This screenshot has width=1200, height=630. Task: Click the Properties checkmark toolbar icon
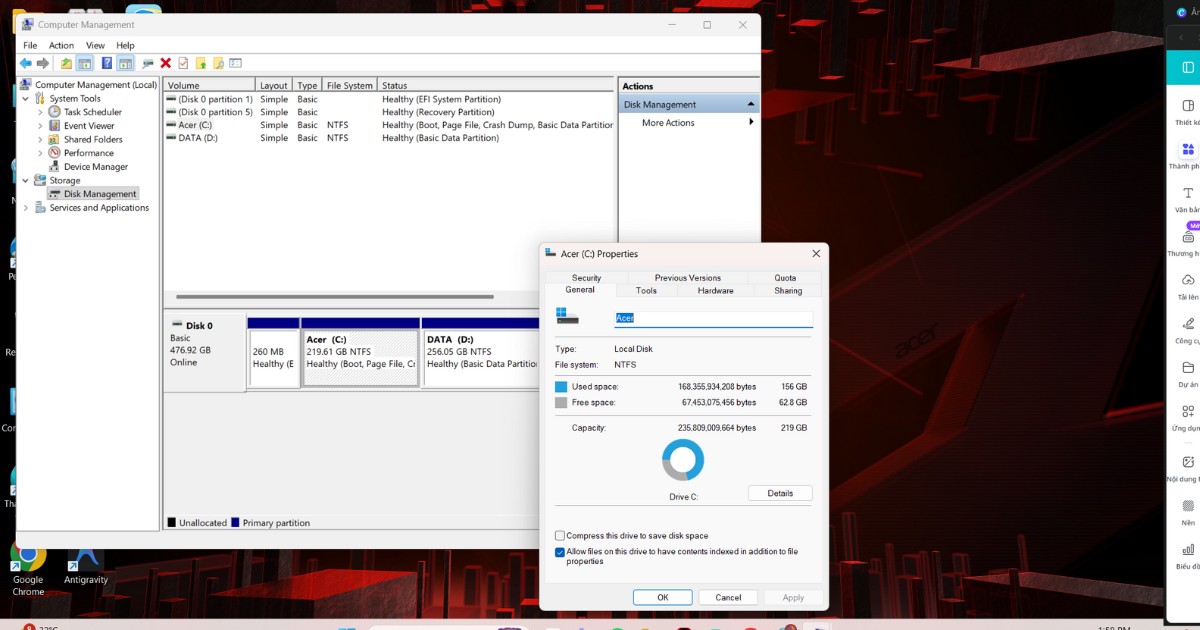183,63
